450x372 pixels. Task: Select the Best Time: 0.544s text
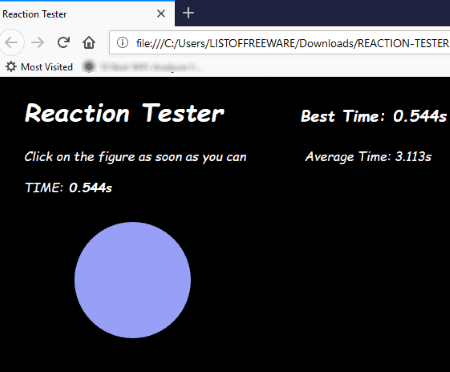click(x=373, y=116)
